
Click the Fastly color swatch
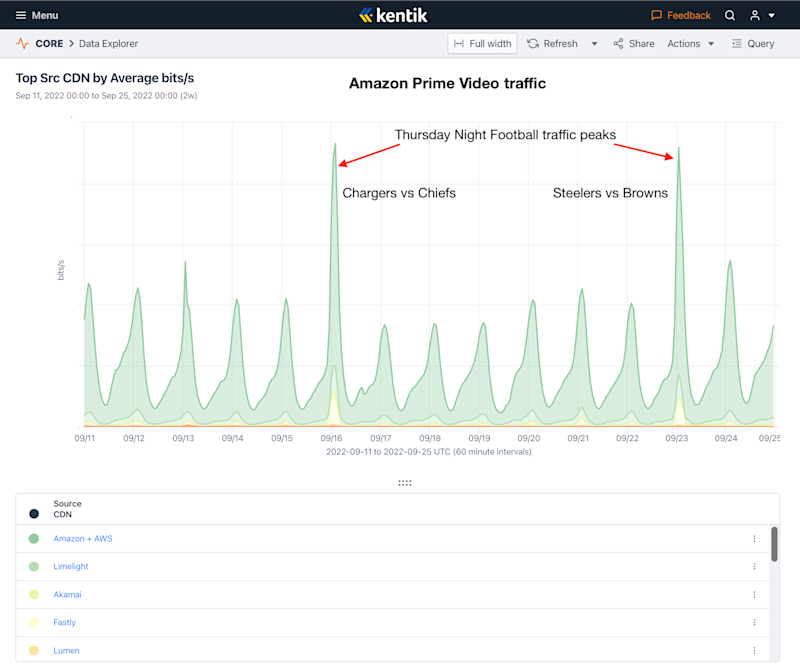click(x=34, y=622)
